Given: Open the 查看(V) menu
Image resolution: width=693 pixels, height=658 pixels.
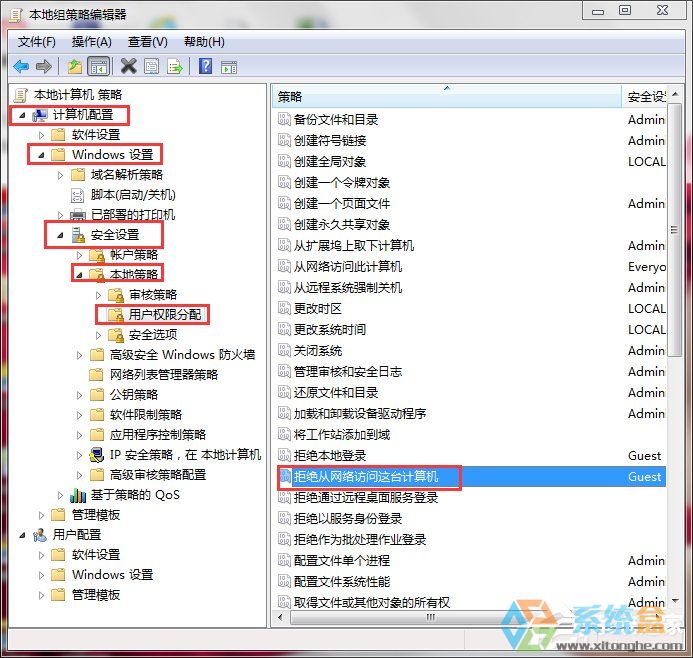Looking at the screenshot, I should click(148, 42).
